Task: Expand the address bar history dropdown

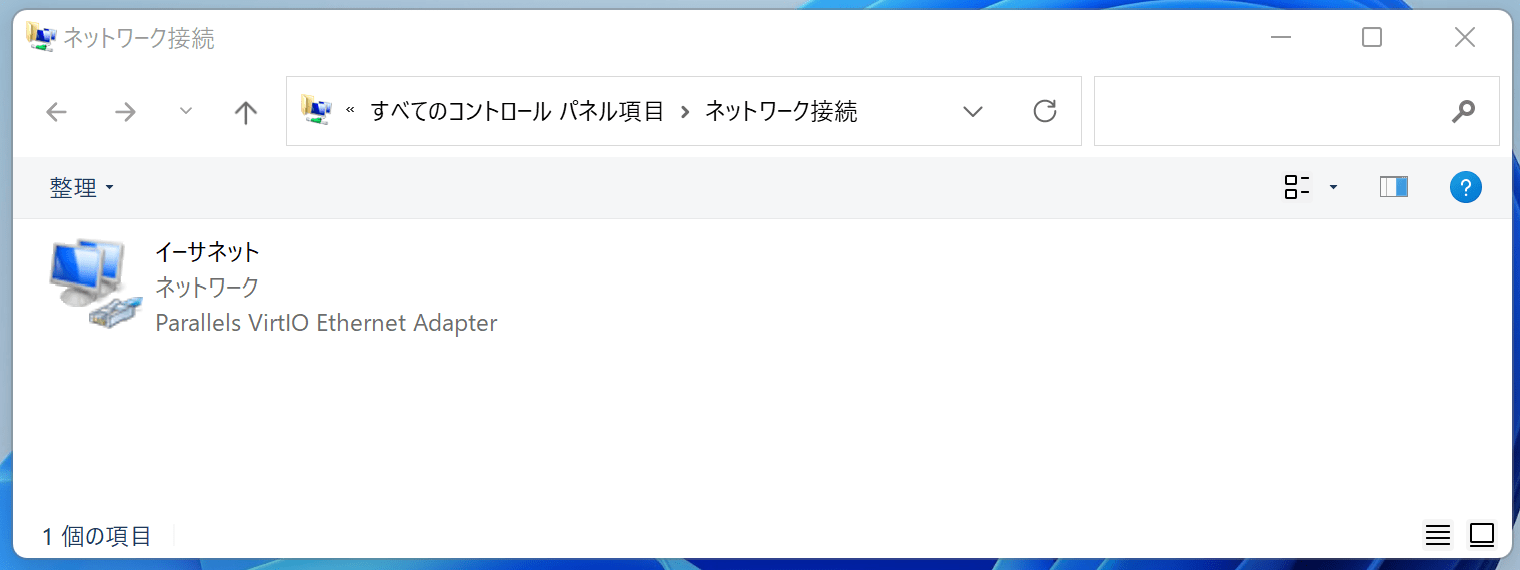Action: (972, 111)
